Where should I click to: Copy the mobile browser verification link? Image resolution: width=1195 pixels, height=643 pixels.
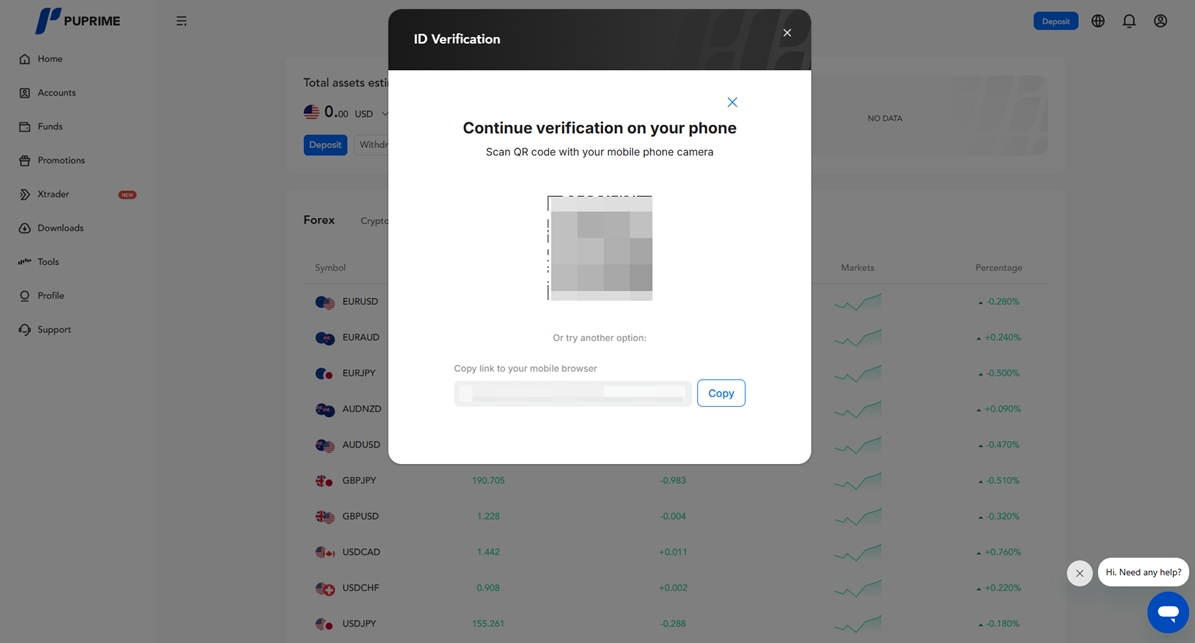point(720,393)
